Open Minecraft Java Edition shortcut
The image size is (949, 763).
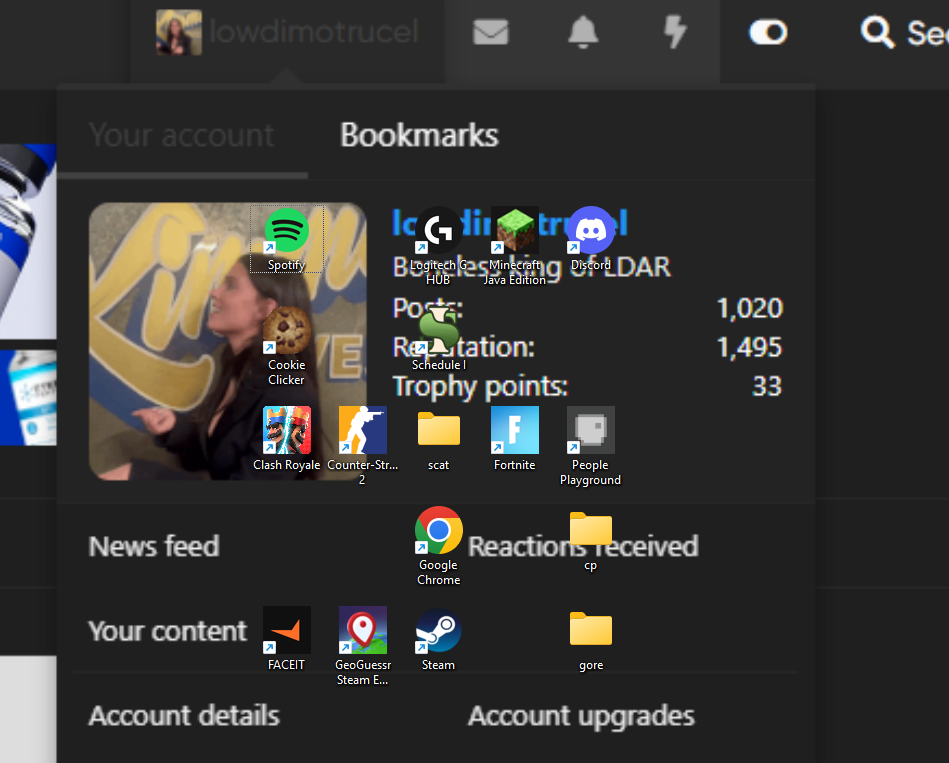[x=514, y=246]
